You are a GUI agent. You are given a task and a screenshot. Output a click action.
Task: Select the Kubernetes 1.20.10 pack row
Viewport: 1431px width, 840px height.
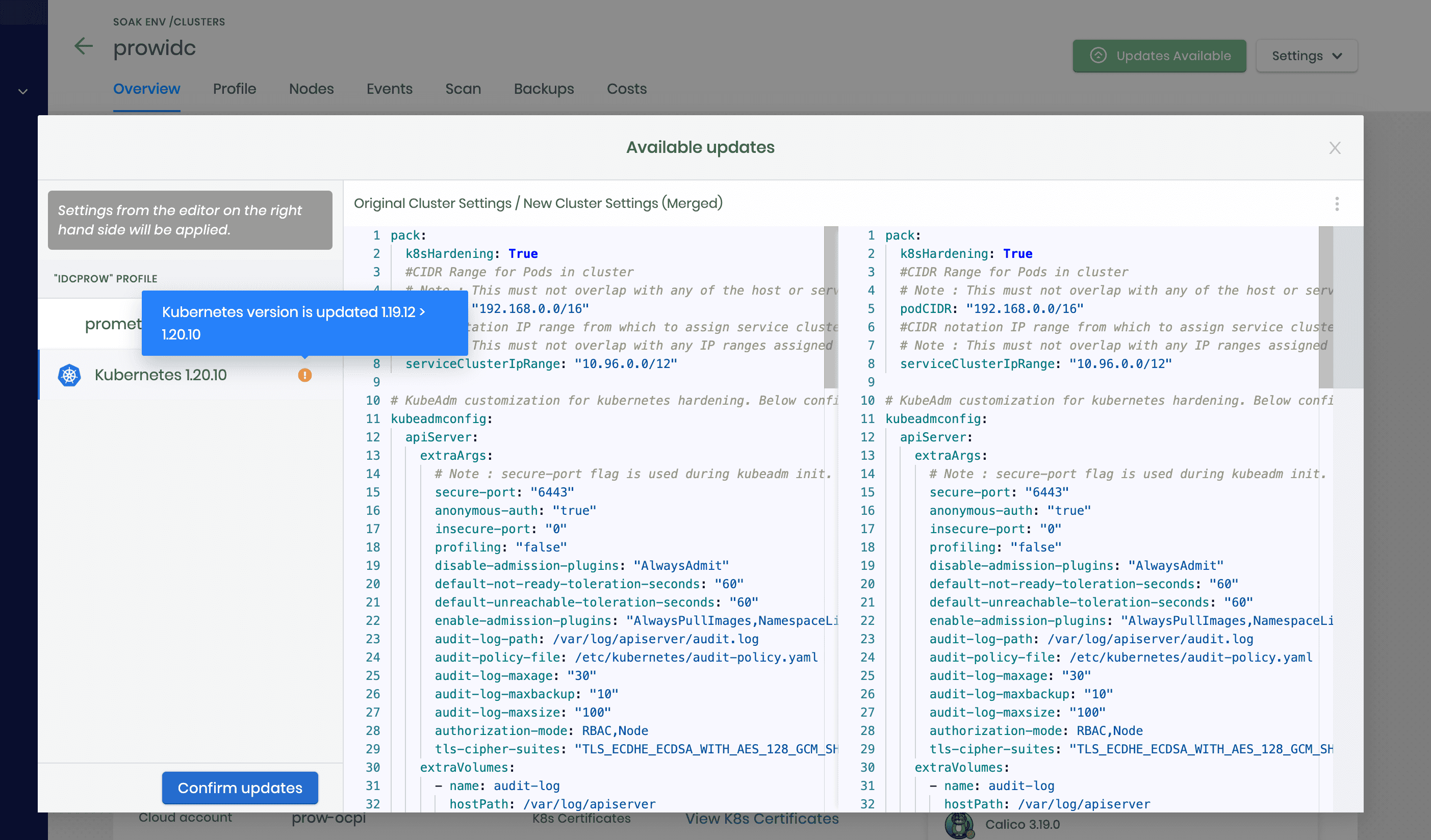point(190,375)
